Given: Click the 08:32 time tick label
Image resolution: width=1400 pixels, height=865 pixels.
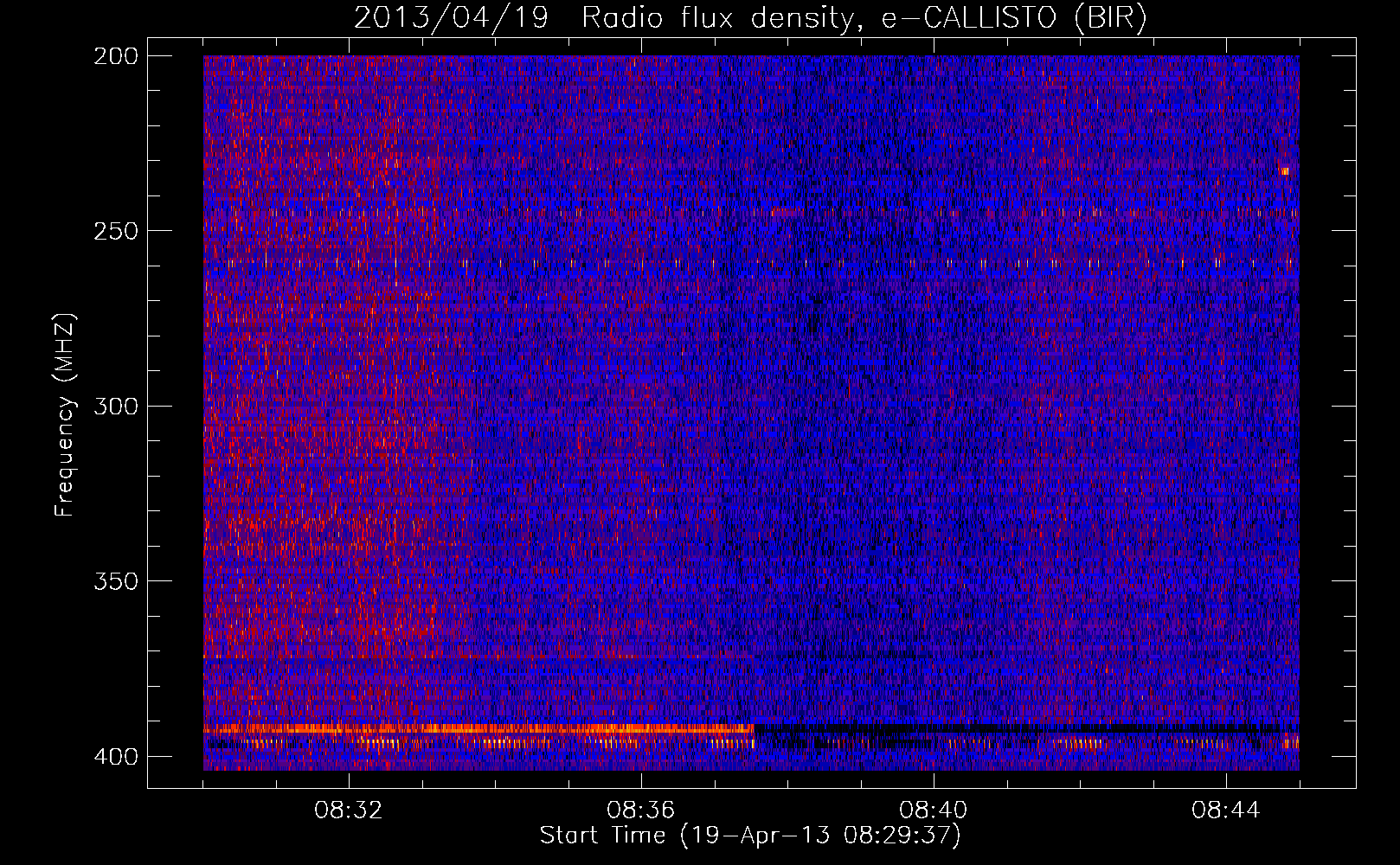Looking at the screenshot, I should (349, 811).
